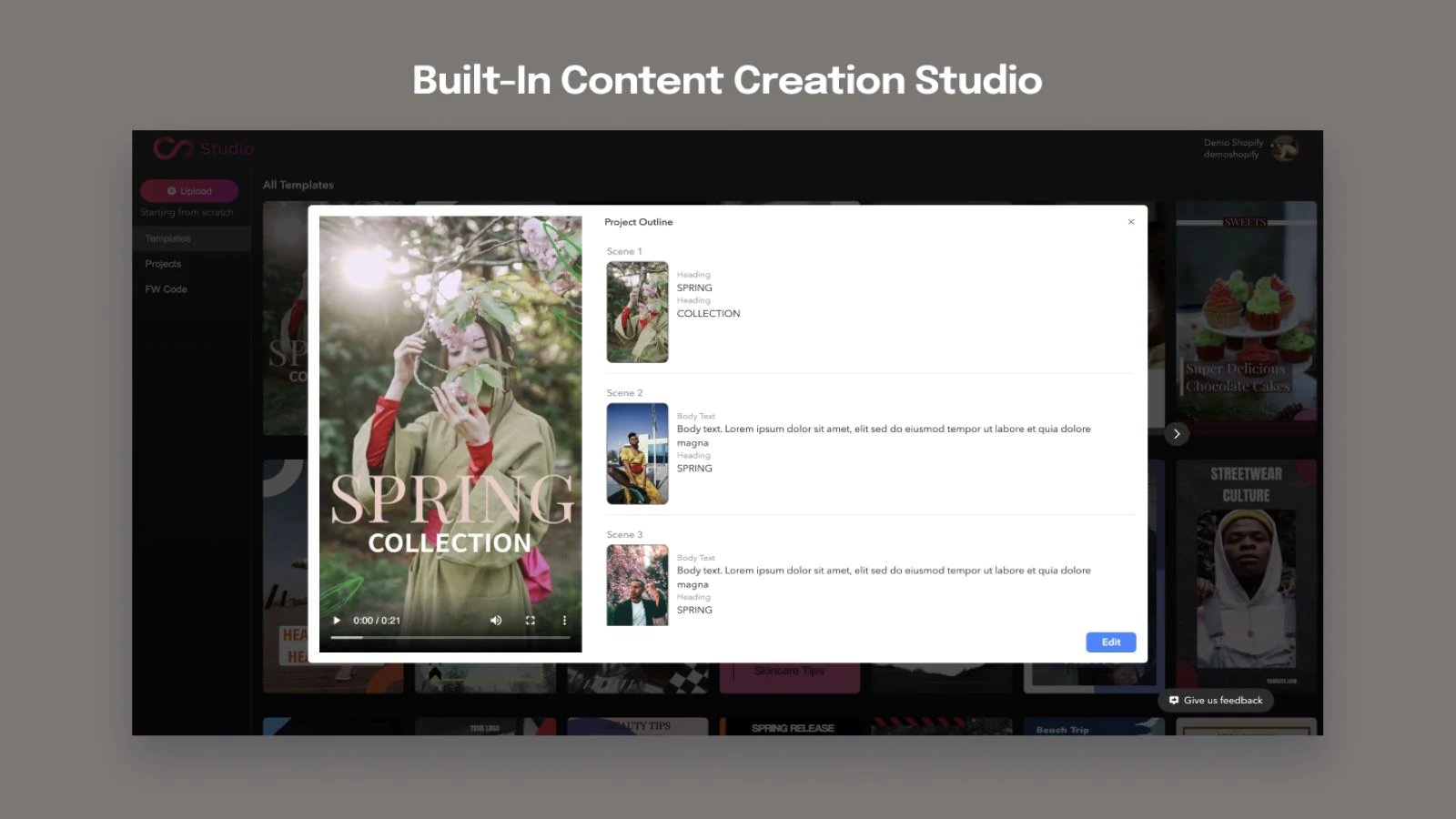Click the Upload button in sidebar

pos(189,191)
